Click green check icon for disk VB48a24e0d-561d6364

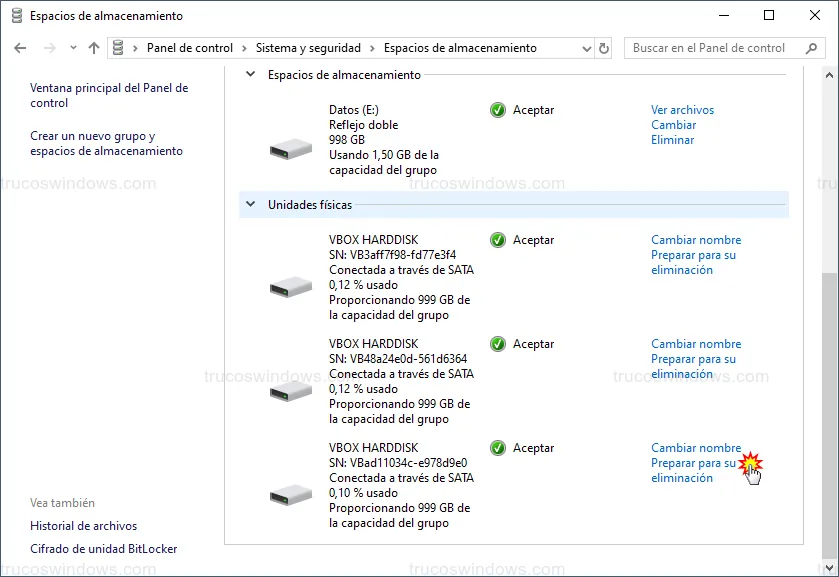[498, 344]
